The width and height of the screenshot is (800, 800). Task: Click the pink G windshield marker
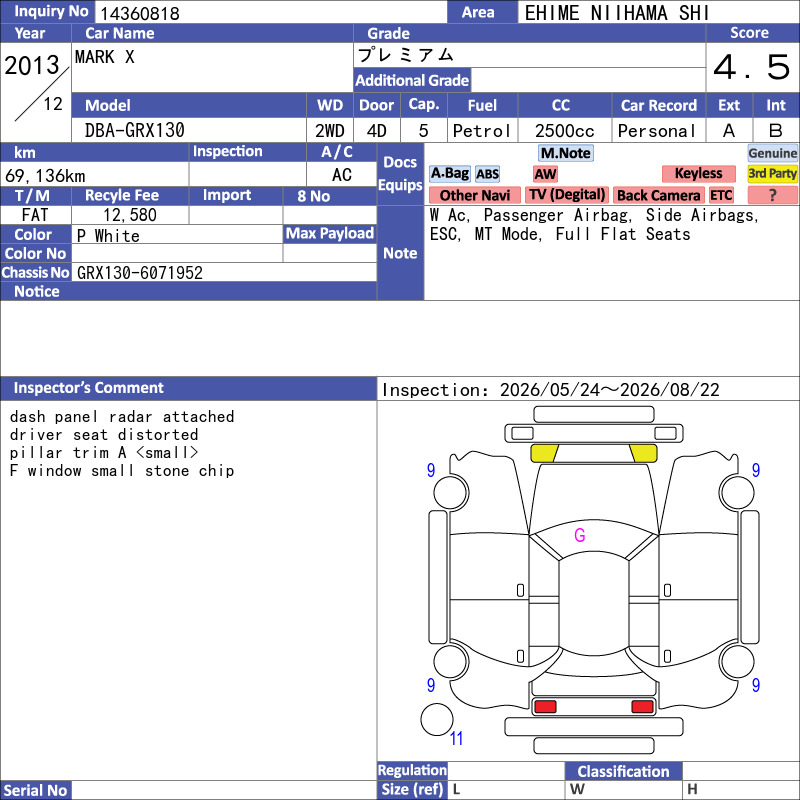click(580, 535)
